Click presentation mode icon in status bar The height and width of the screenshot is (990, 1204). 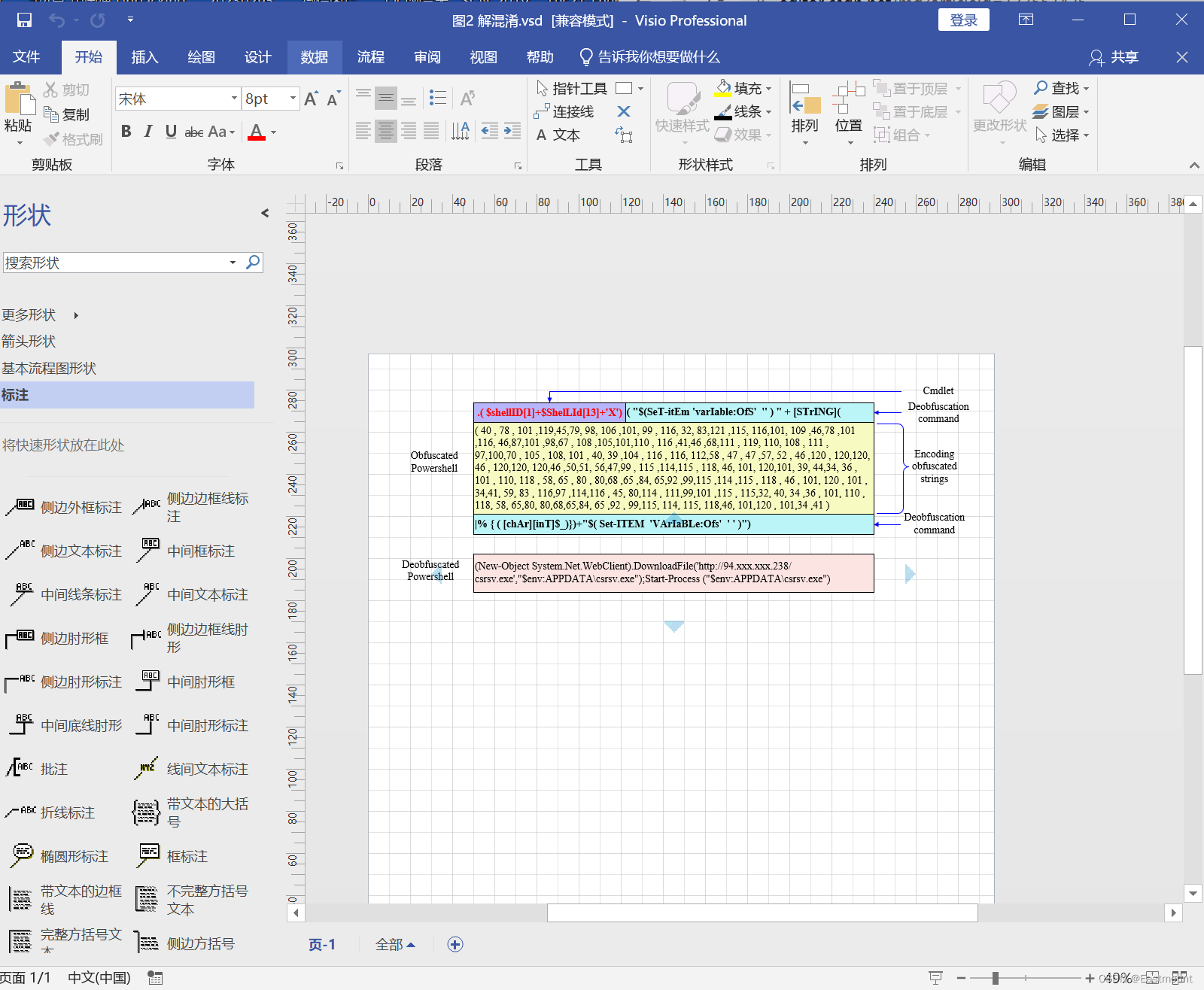[x=935, y=978]
